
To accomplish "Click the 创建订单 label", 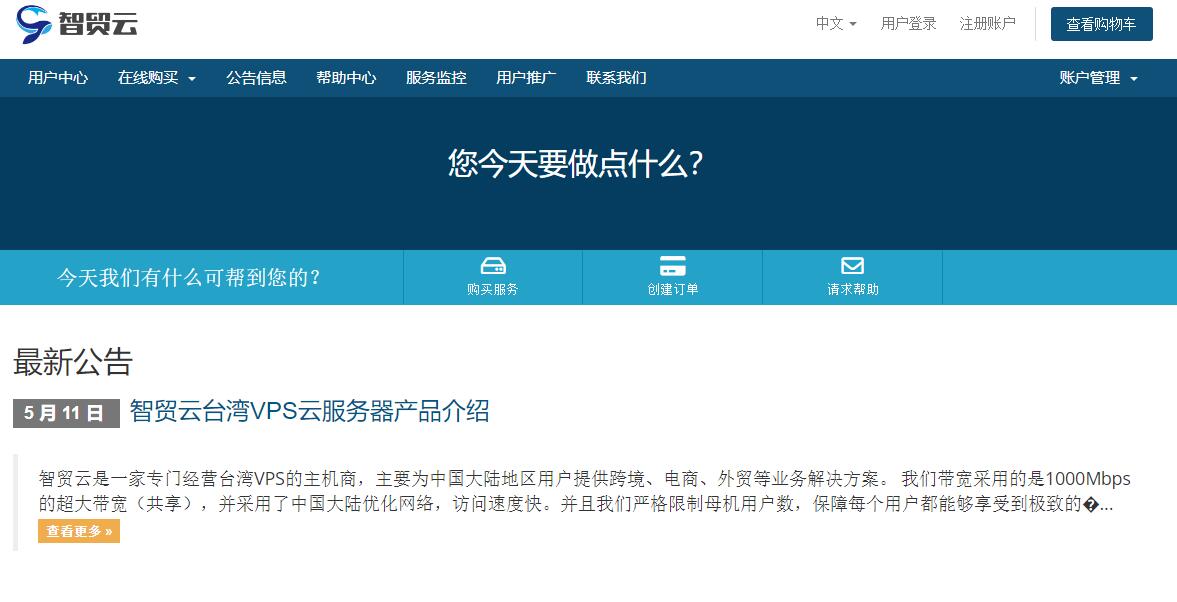I will point(673,289).
